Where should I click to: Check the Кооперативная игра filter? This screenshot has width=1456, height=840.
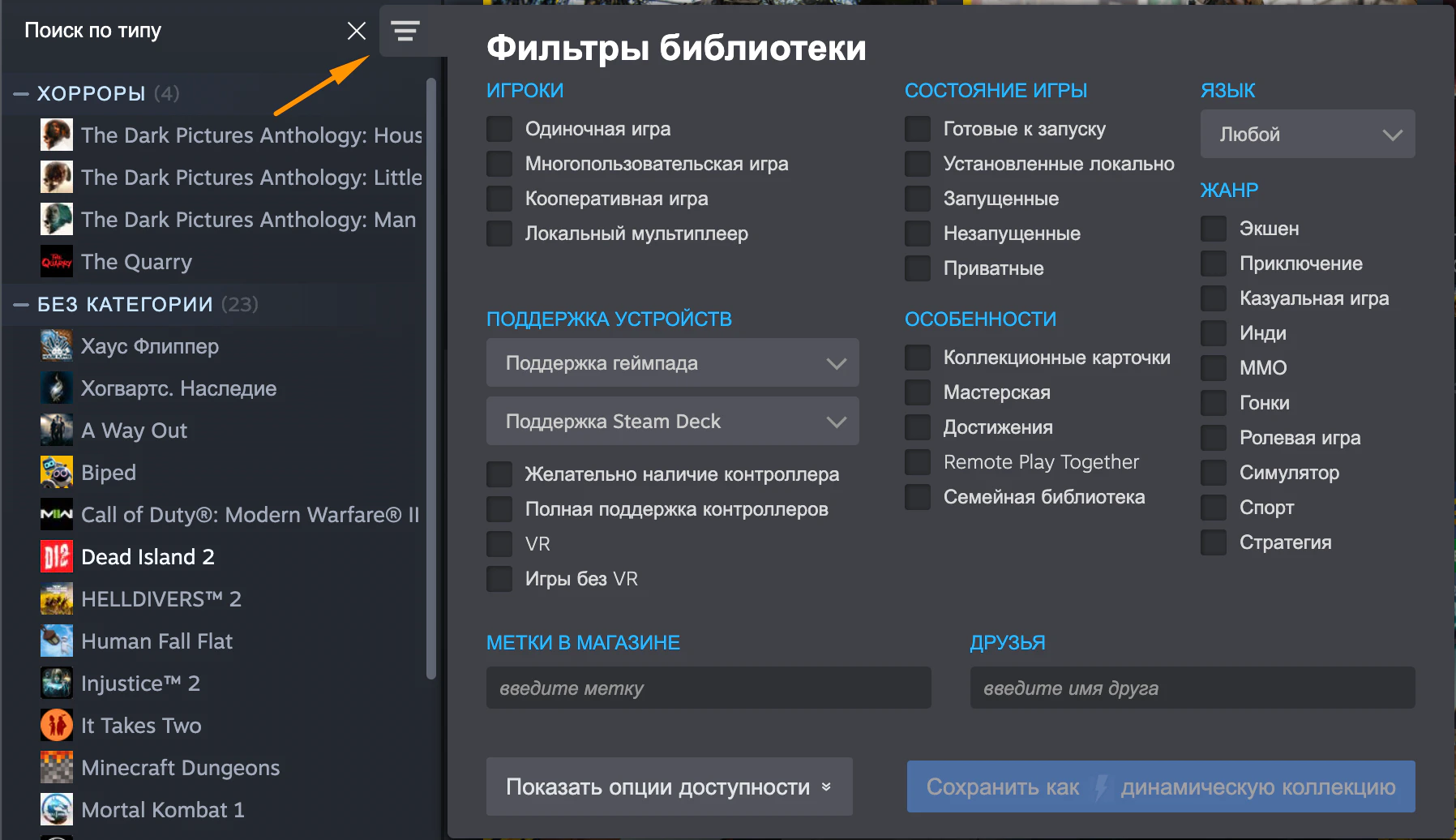499,199
